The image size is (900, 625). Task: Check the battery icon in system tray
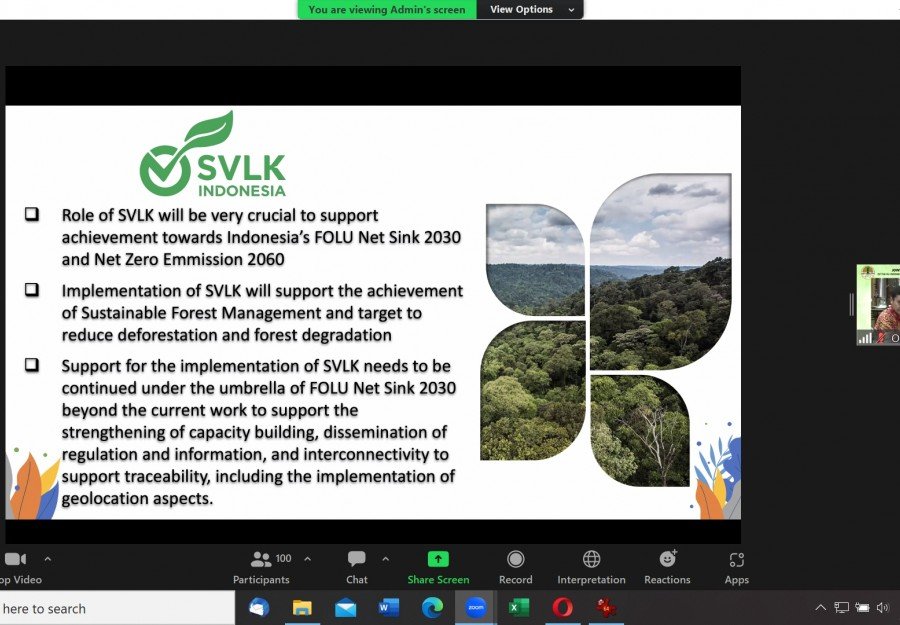click(862, 607)
